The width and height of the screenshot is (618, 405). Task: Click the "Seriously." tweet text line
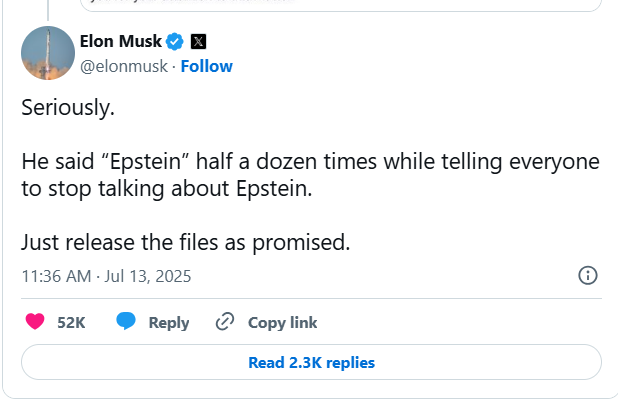67,108
